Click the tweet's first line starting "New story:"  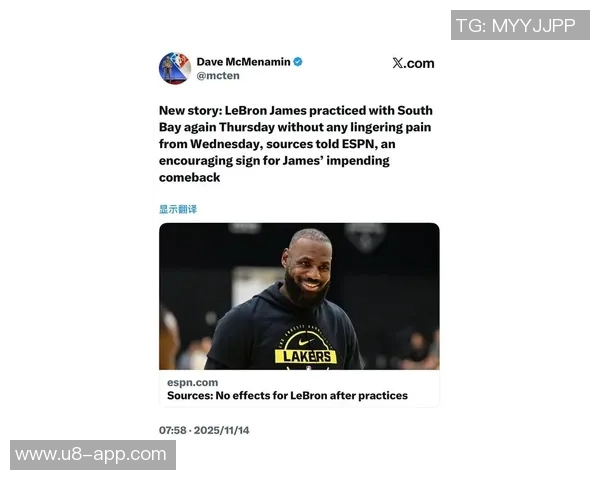point(296,110)
